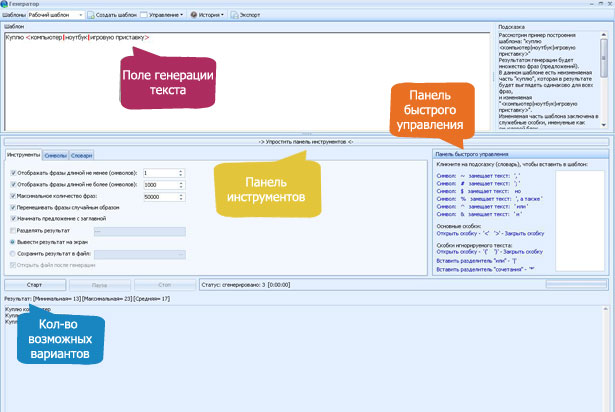Click inside the results output area
Screen dimensions: 615x412
(302, 359)
